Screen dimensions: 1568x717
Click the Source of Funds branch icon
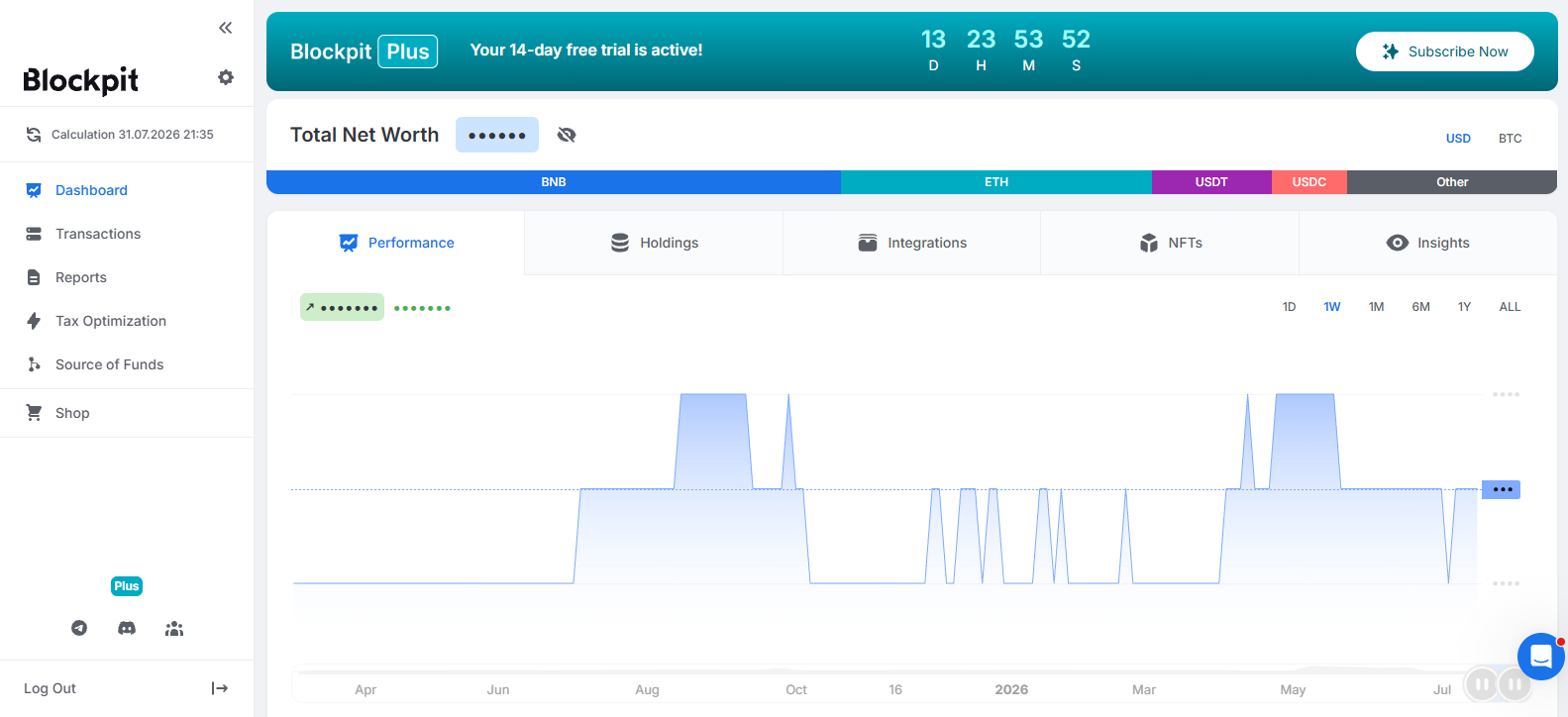point(34,364)
